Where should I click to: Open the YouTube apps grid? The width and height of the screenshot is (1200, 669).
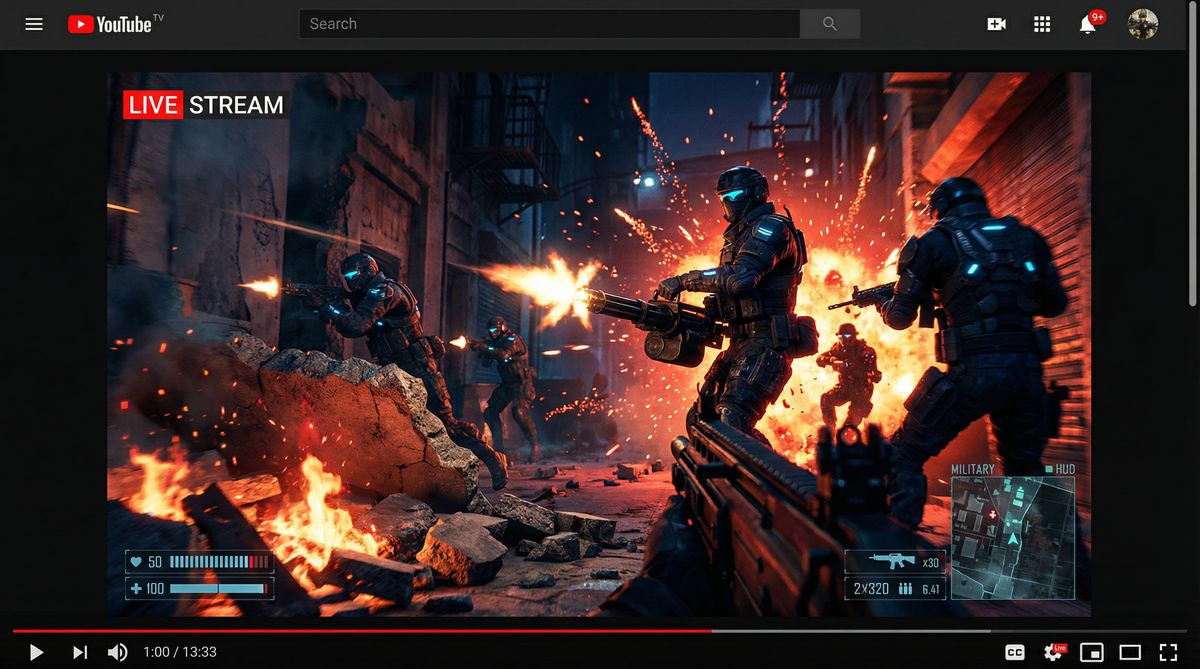pyautogui.click(x=1041, y=24)
